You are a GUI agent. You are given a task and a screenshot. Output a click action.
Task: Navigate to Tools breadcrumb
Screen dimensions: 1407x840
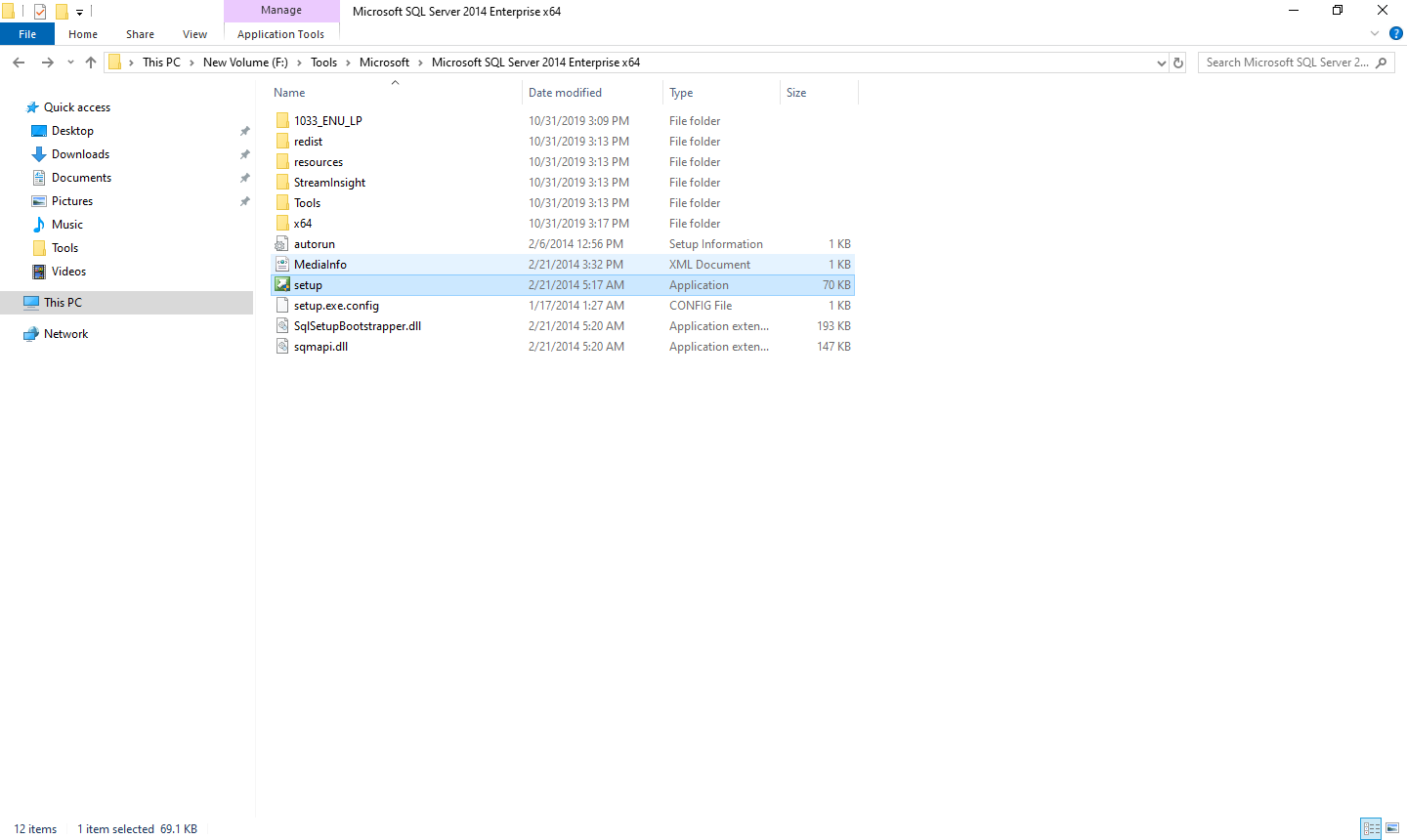pyautogui.click(x=323, y=63)
